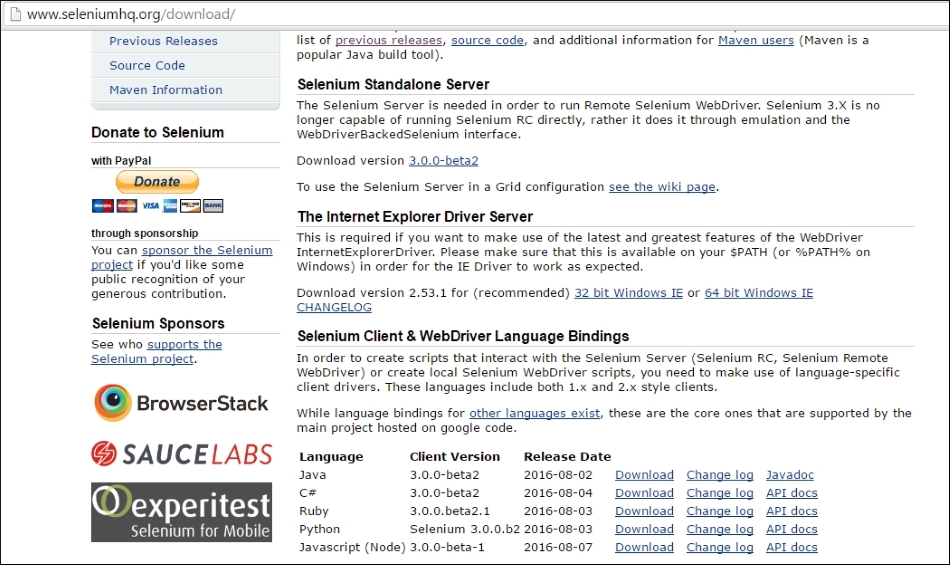Open the 'Maven users' link
The image size is (950, 565).
pyautogui.click(x=756, y=40)
